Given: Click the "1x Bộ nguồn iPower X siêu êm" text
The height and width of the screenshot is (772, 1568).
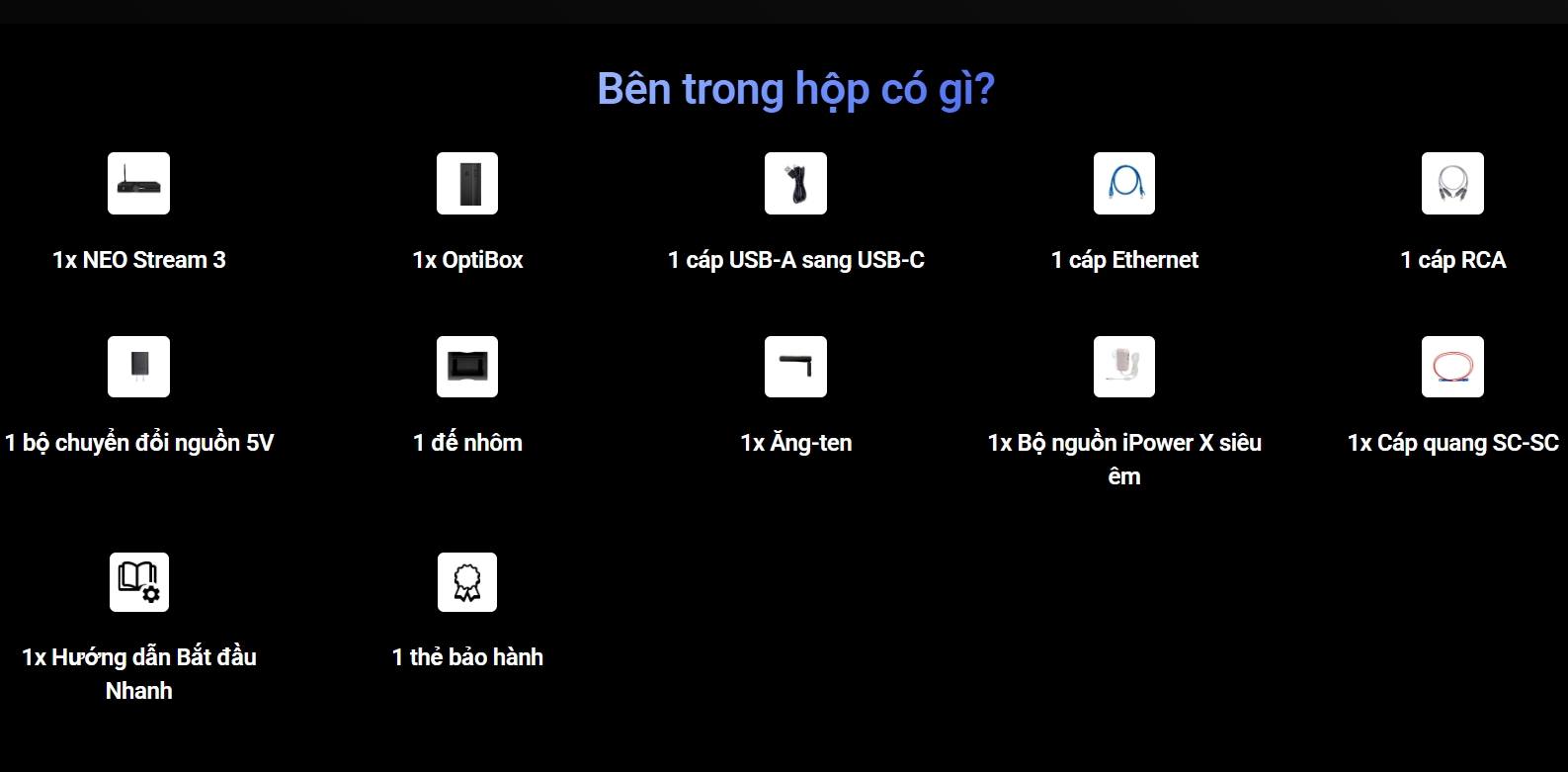Looking at the screenshot, I should [x=1124, y=443].
